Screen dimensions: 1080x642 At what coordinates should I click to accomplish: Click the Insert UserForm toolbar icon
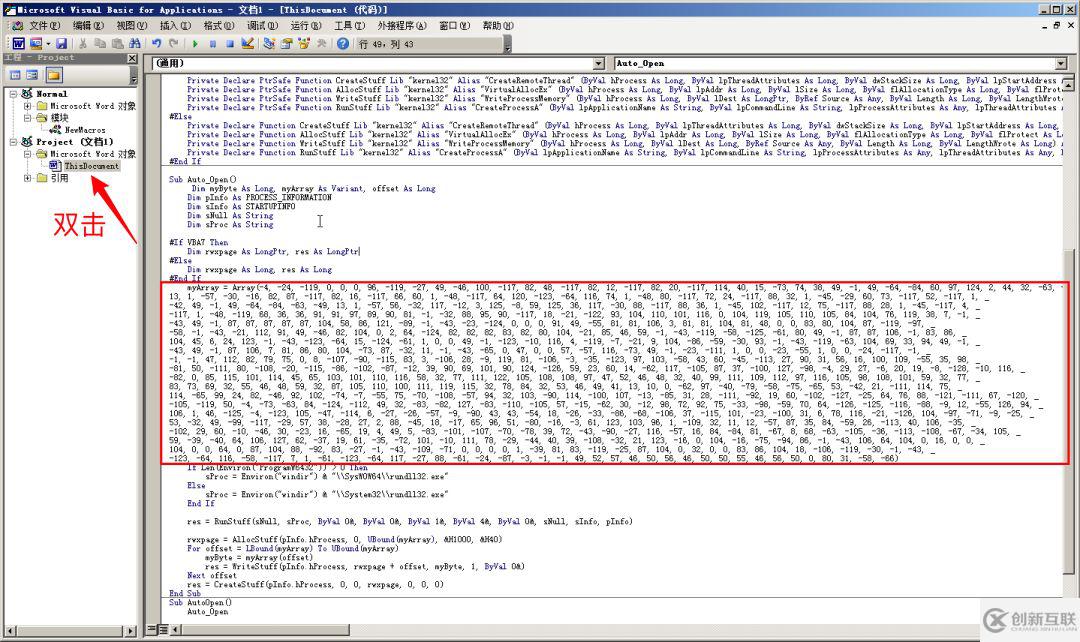point(35,43)
